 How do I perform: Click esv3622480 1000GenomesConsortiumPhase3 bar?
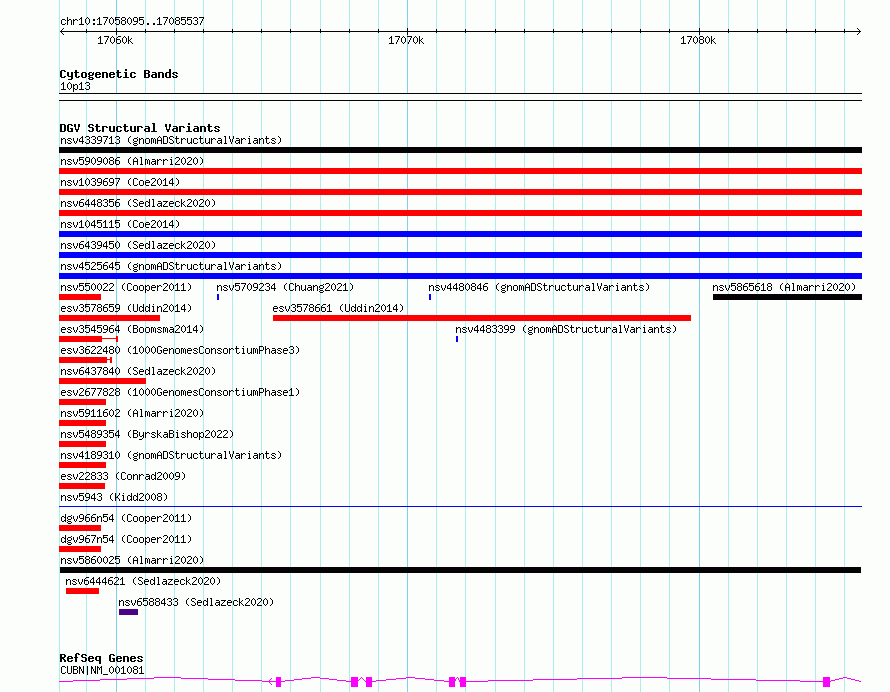[x=86, y=360]
